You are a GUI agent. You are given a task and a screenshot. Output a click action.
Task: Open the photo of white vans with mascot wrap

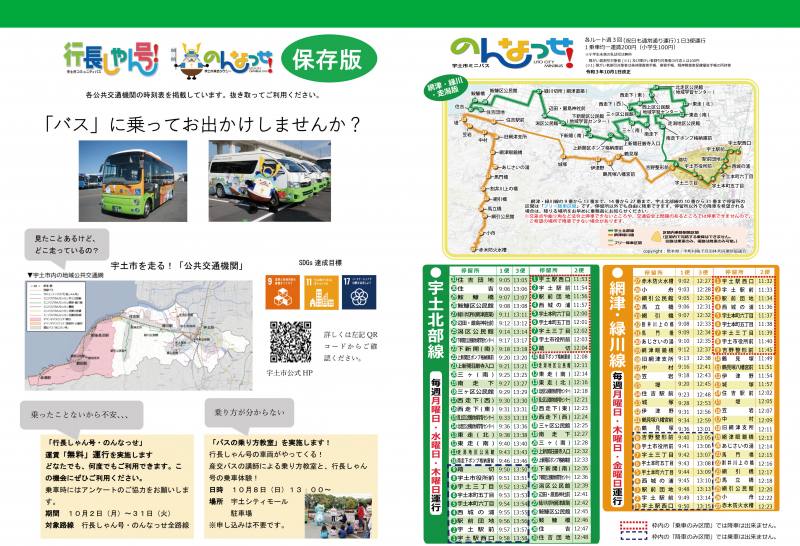coord(269,181)
